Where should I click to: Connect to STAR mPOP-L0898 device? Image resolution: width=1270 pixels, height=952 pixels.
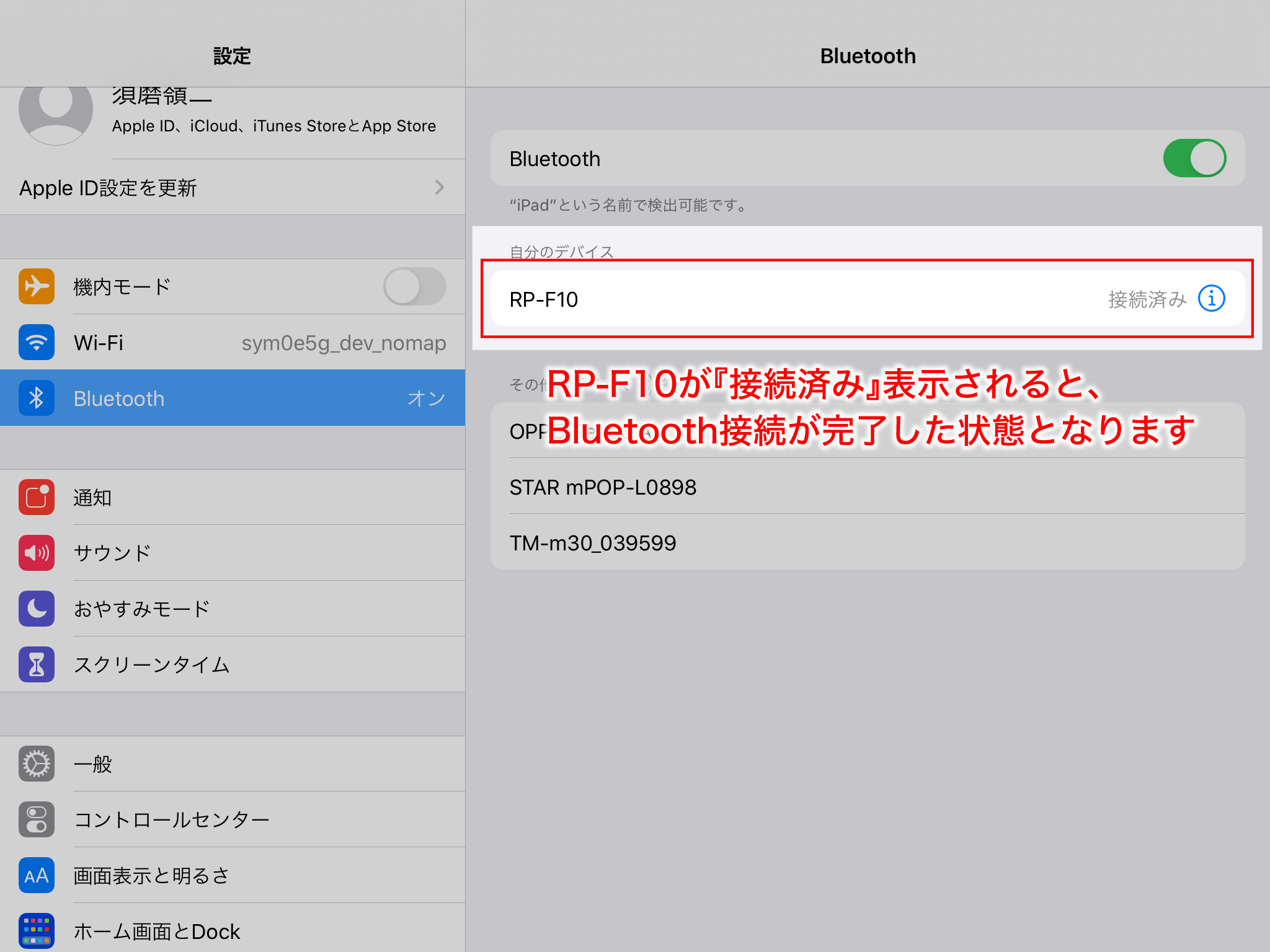click(x=868, y=487)
